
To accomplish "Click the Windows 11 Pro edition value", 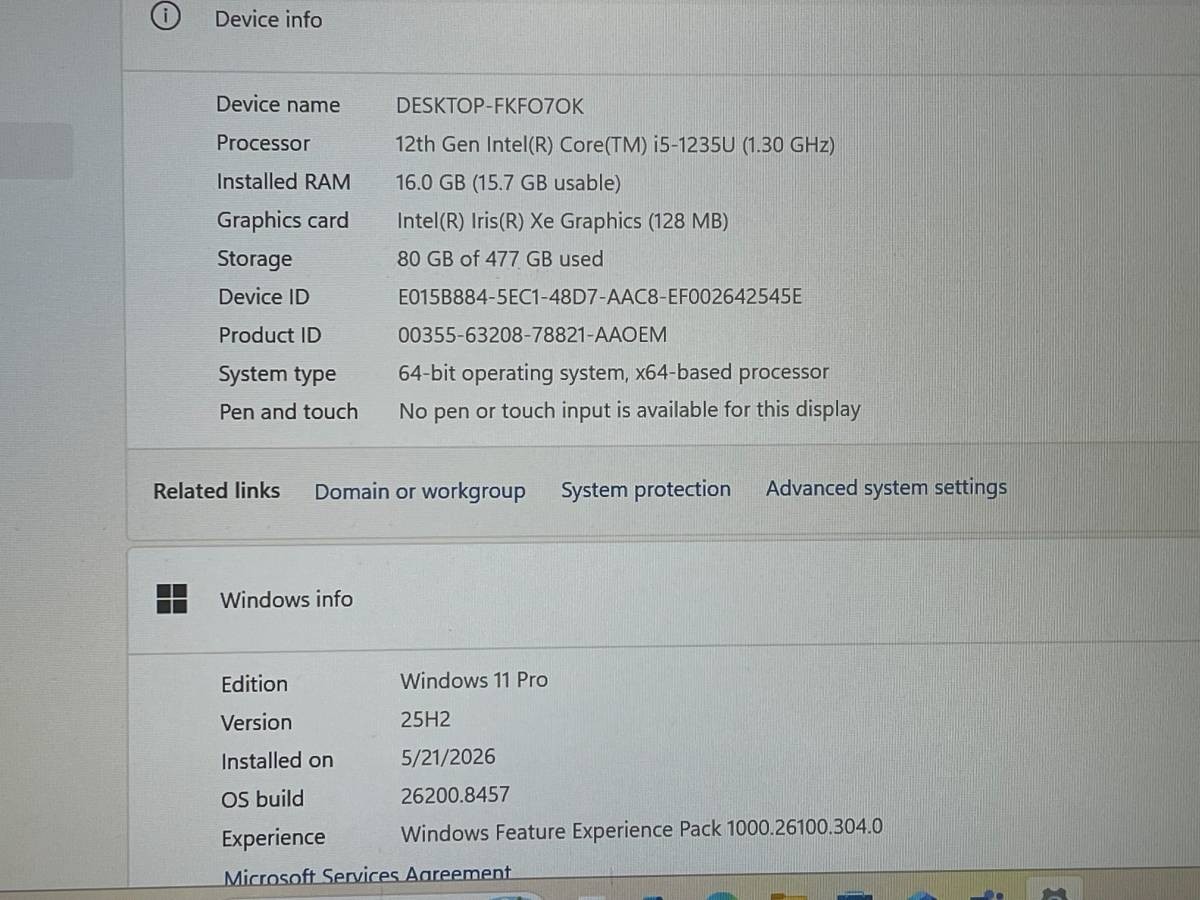I will [474, 680].
